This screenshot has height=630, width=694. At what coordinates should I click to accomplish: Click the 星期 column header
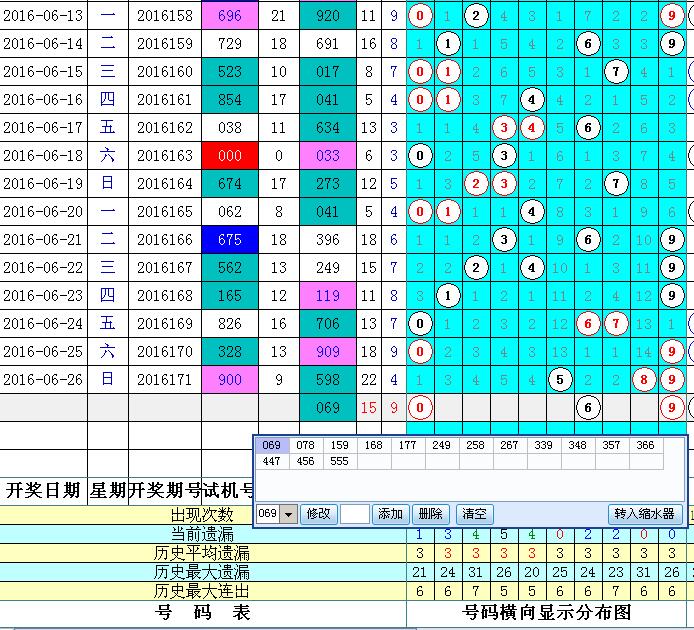point(107,490)
